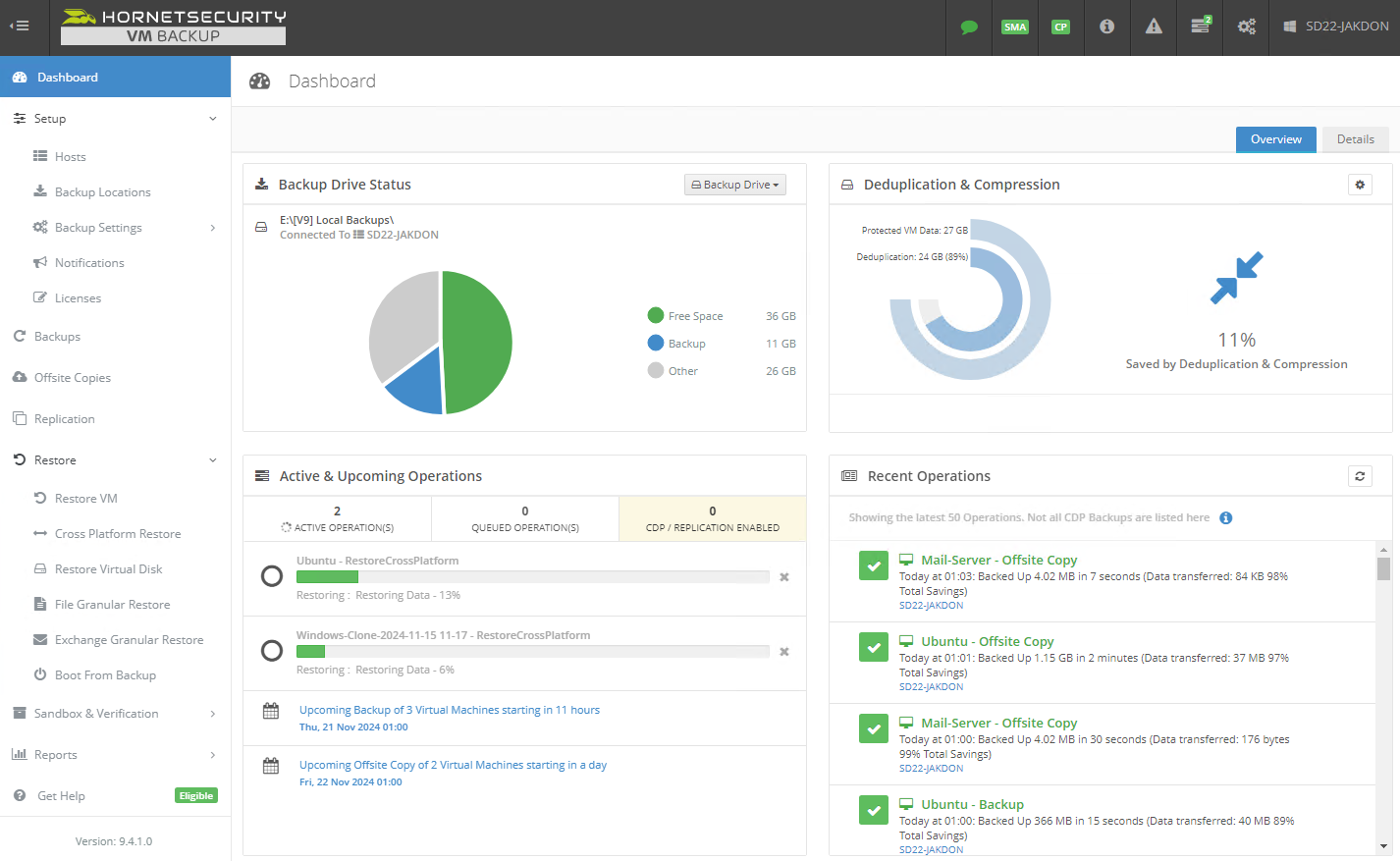Collapse the sidebar with hamburger toggle

point(20,27)
